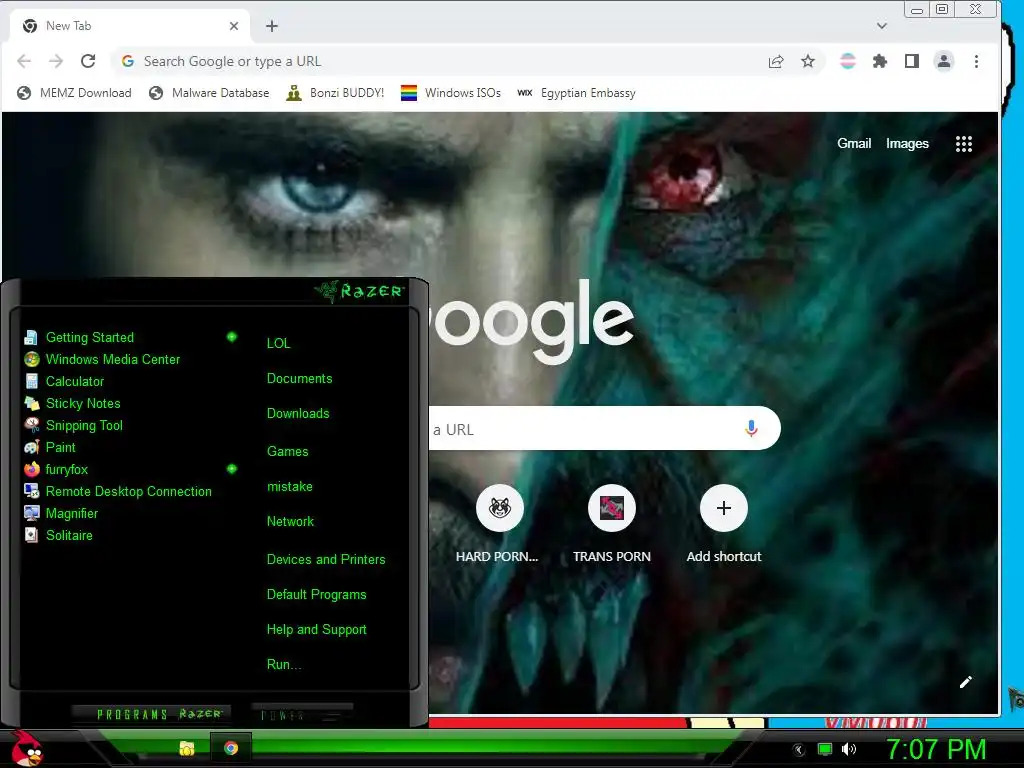Open Devices and Printers
Screen dimensions: 1024x768
coord(326,559)
